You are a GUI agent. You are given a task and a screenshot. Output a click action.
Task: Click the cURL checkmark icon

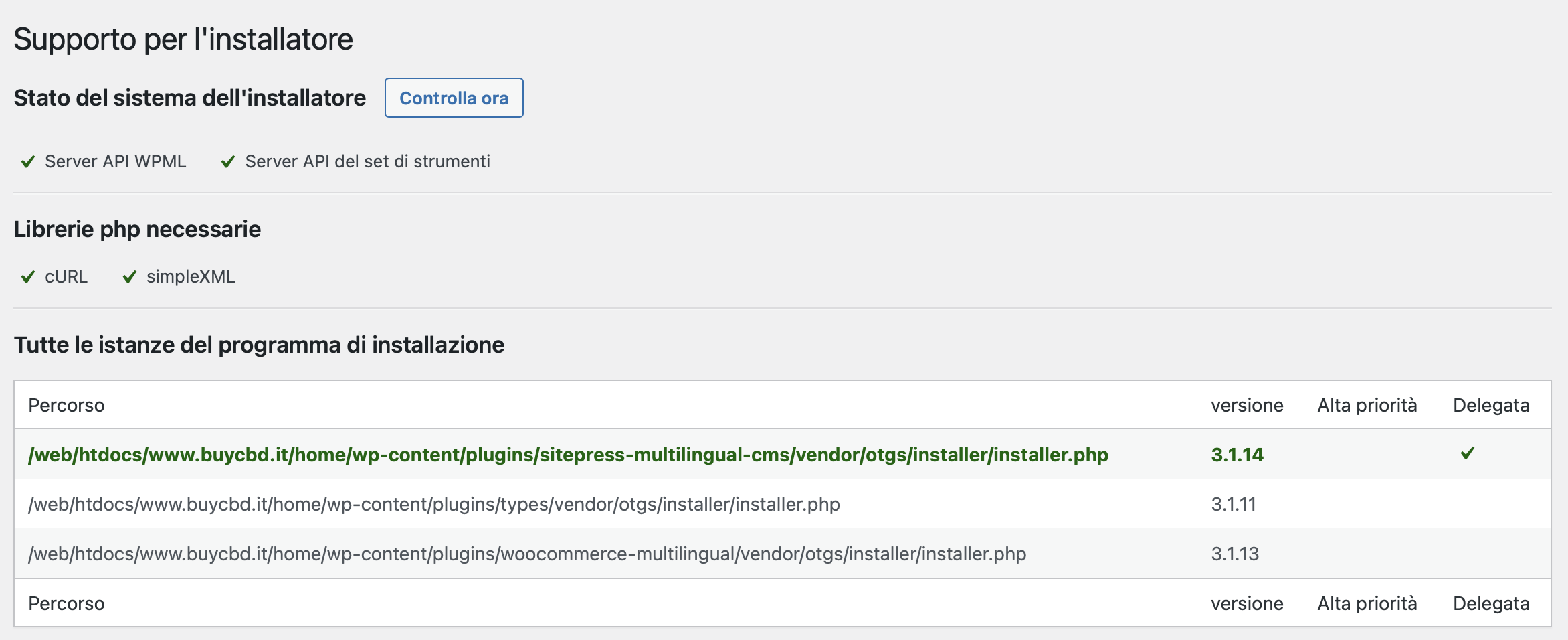pos(28,276)
